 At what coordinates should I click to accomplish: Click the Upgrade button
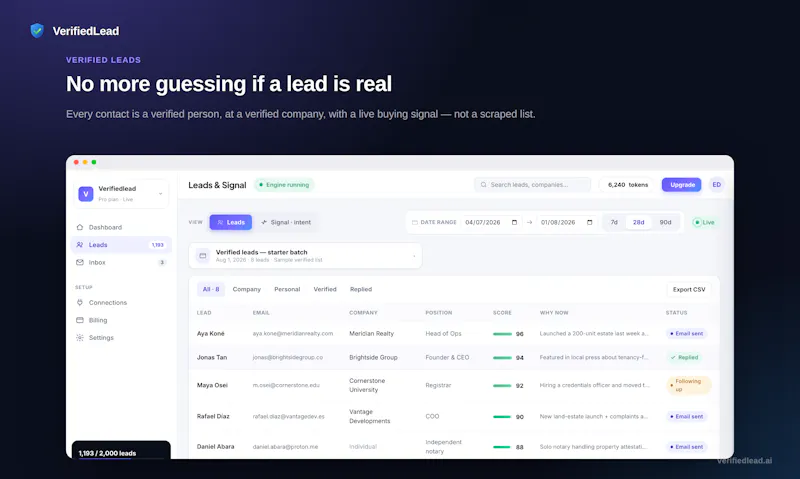point(682,185)
